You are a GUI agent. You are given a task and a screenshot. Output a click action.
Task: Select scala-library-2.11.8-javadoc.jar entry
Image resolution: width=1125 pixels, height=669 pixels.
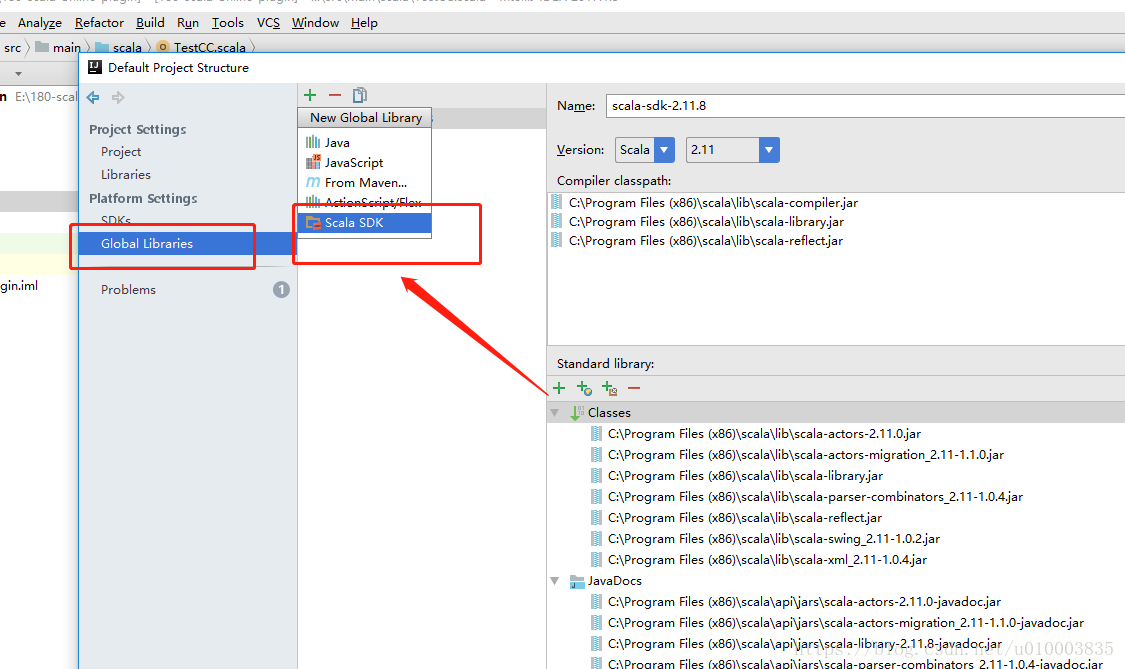(804, 643)
